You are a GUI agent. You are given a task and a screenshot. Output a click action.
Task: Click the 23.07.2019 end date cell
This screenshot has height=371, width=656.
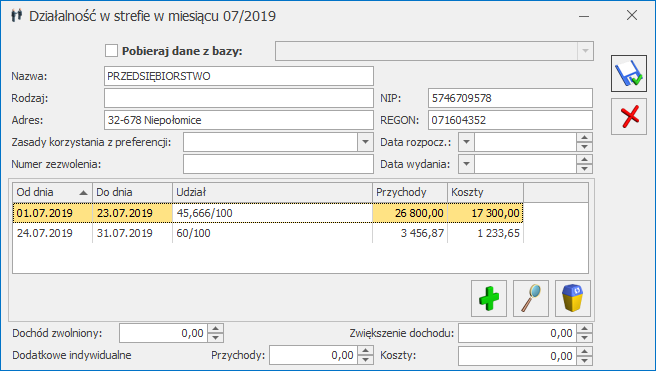point(132,213)
